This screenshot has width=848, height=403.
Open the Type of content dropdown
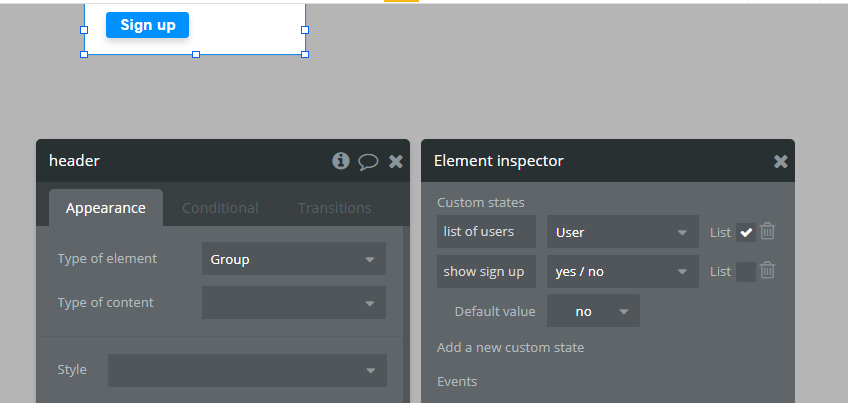293,302
